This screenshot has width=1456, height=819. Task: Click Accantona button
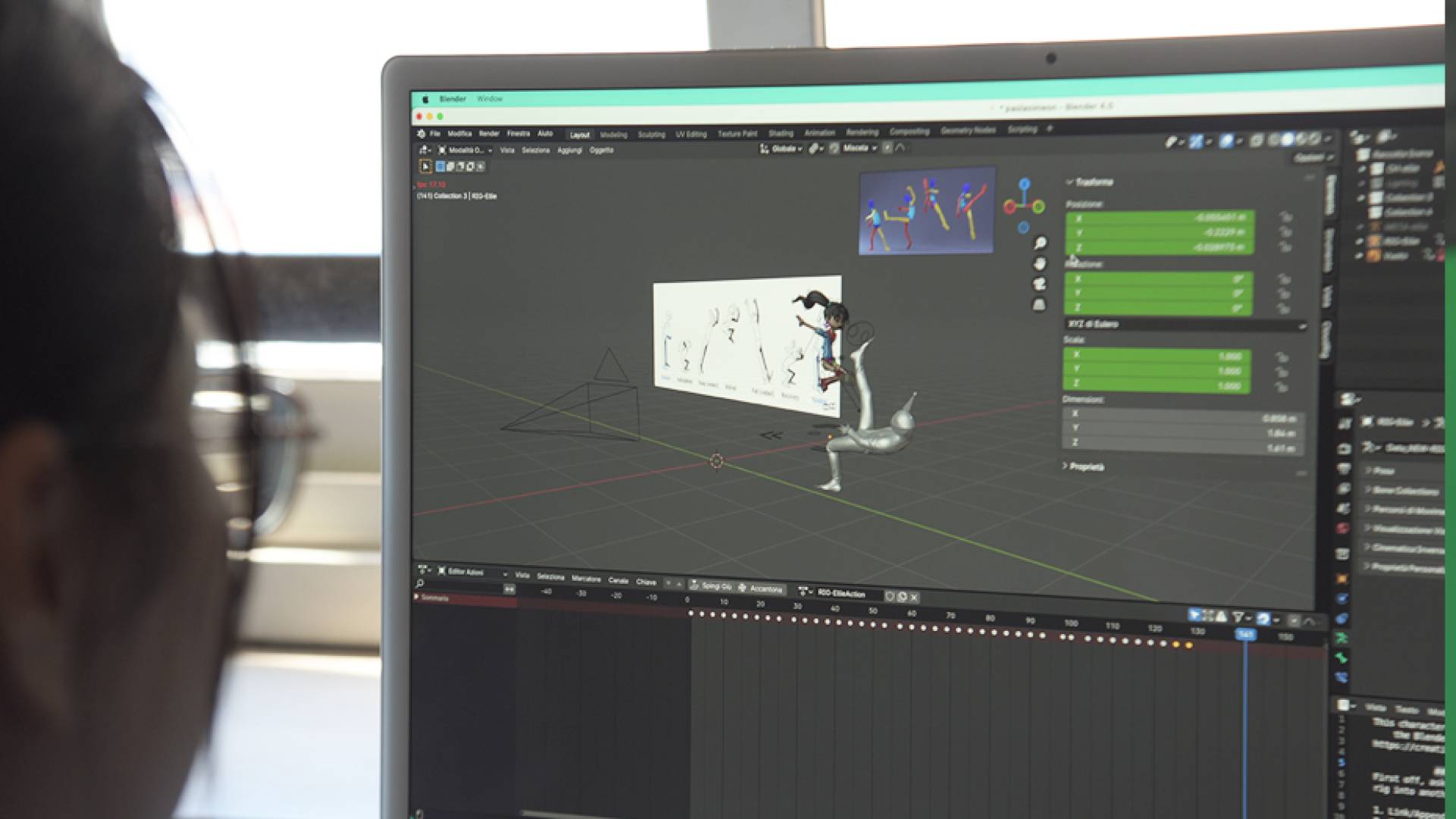[760, 588]
